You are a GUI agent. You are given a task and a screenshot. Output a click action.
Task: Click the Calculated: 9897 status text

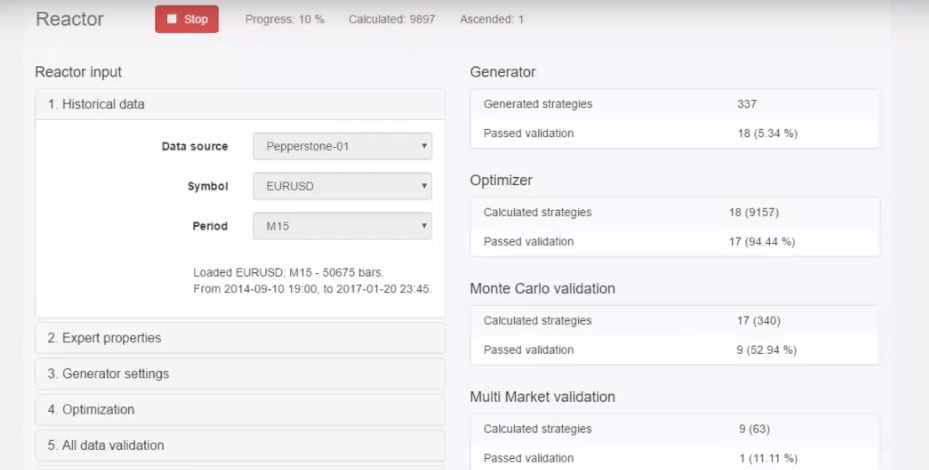(x=392, y=19)
